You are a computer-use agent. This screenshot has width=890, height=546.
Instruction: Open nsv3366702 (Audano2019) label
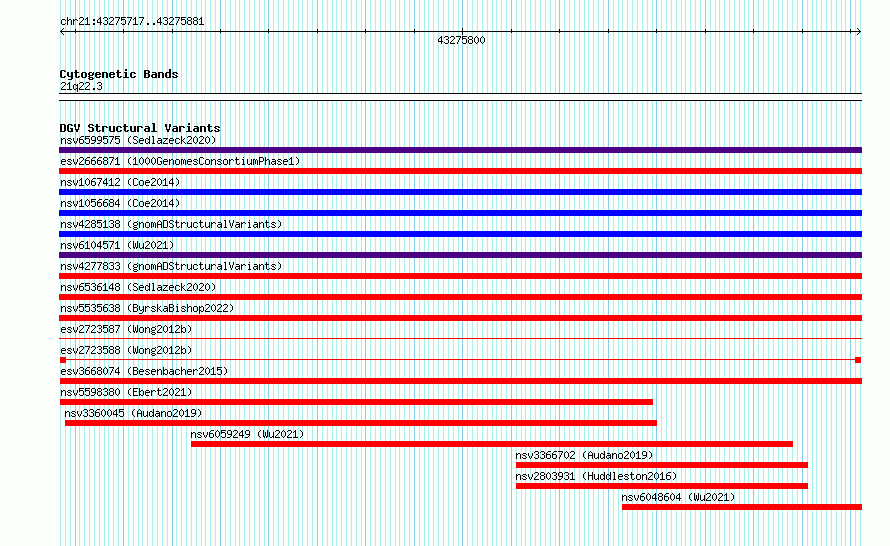pyautogui.click(x=584, y=455)
